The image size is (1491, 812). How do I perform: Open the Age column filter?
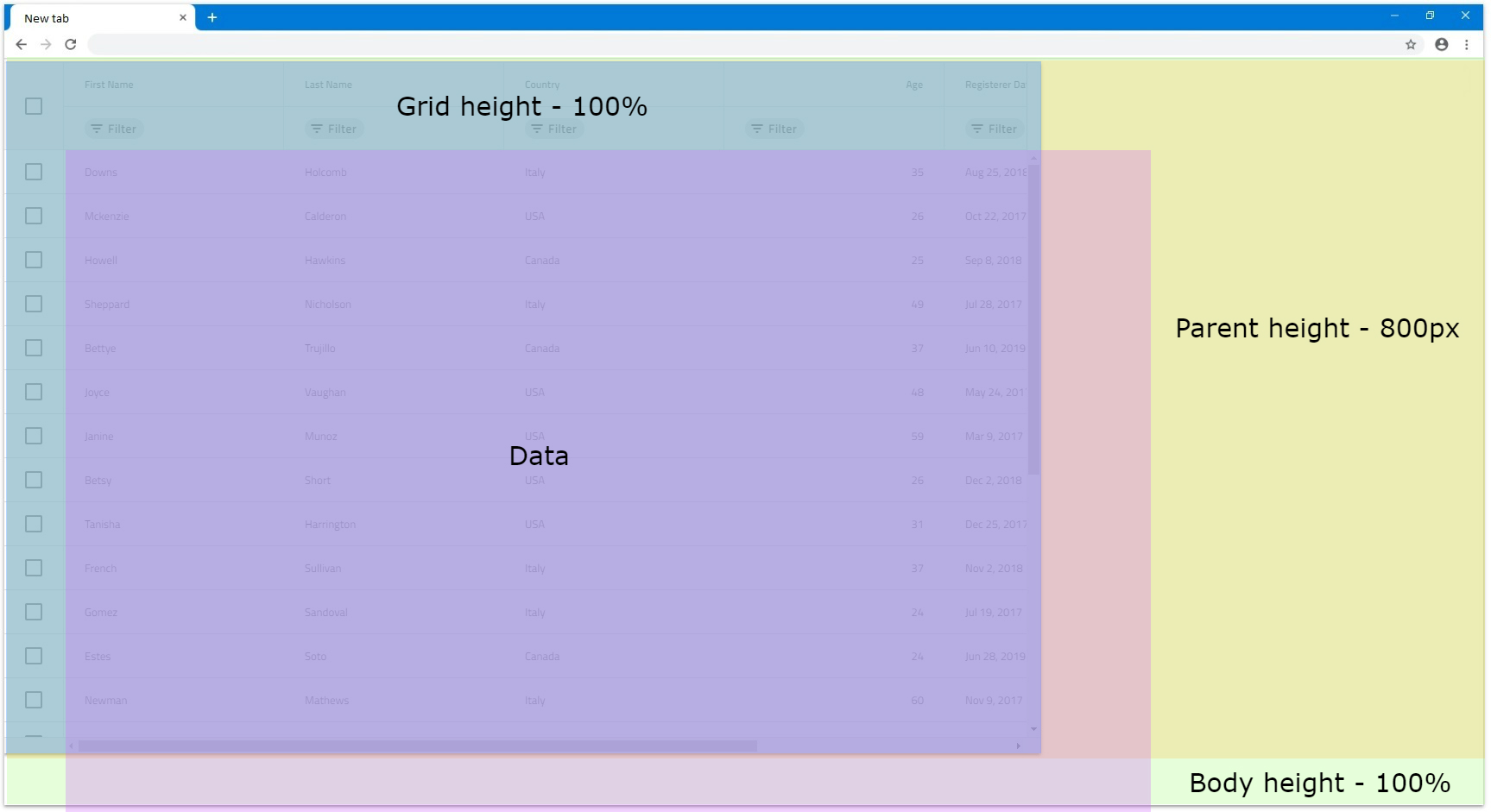774,129
